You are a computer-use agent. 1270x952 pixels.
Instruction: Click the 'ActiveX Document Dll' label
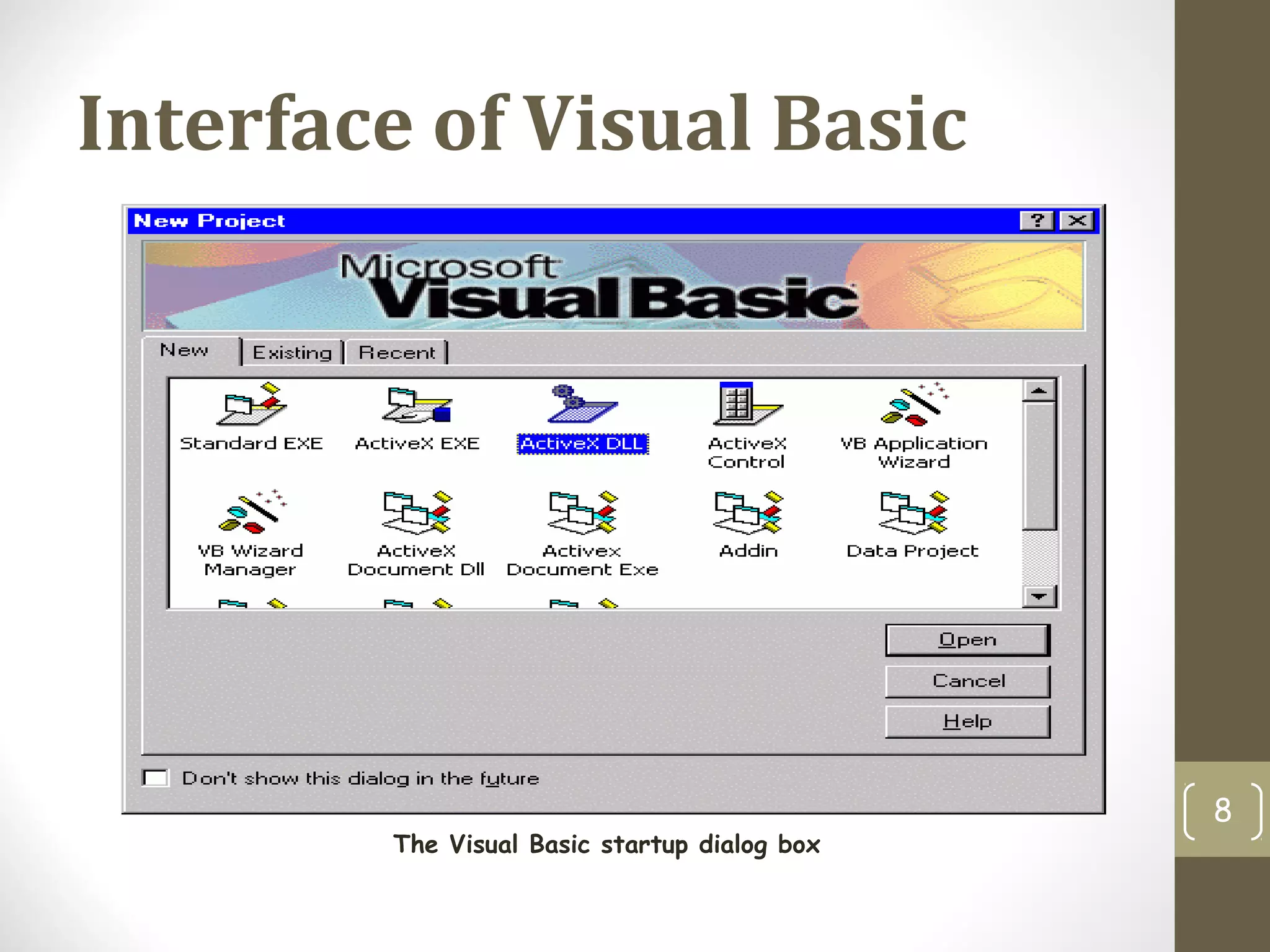tap(416, 560)
